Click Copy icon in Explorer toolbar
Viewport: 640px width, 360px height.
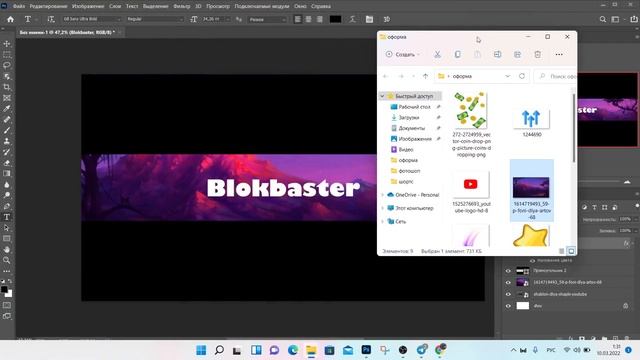tap(458, 54)
